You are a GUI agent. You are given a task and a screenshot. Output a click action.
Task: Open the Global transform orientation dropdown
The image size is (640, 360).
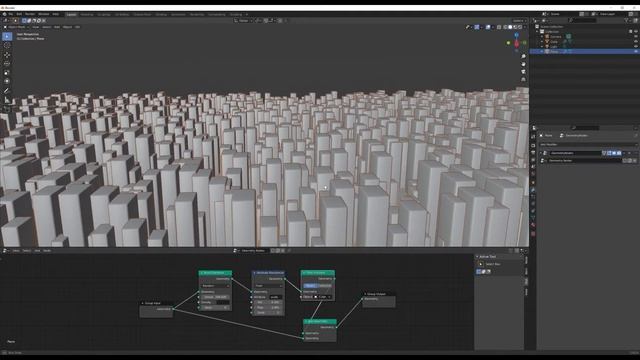(x=244, y=20)
